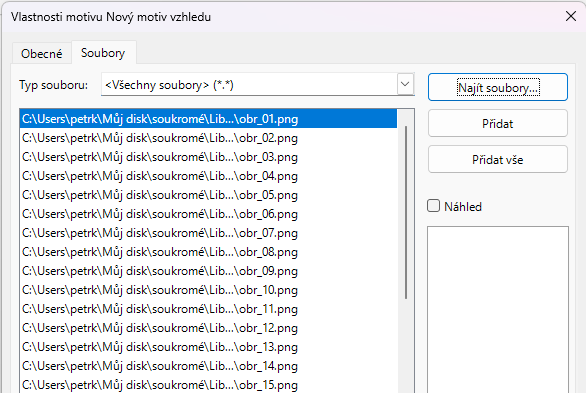Select file obr_01.png in list
586x393 pixels.
click(209, 119)
